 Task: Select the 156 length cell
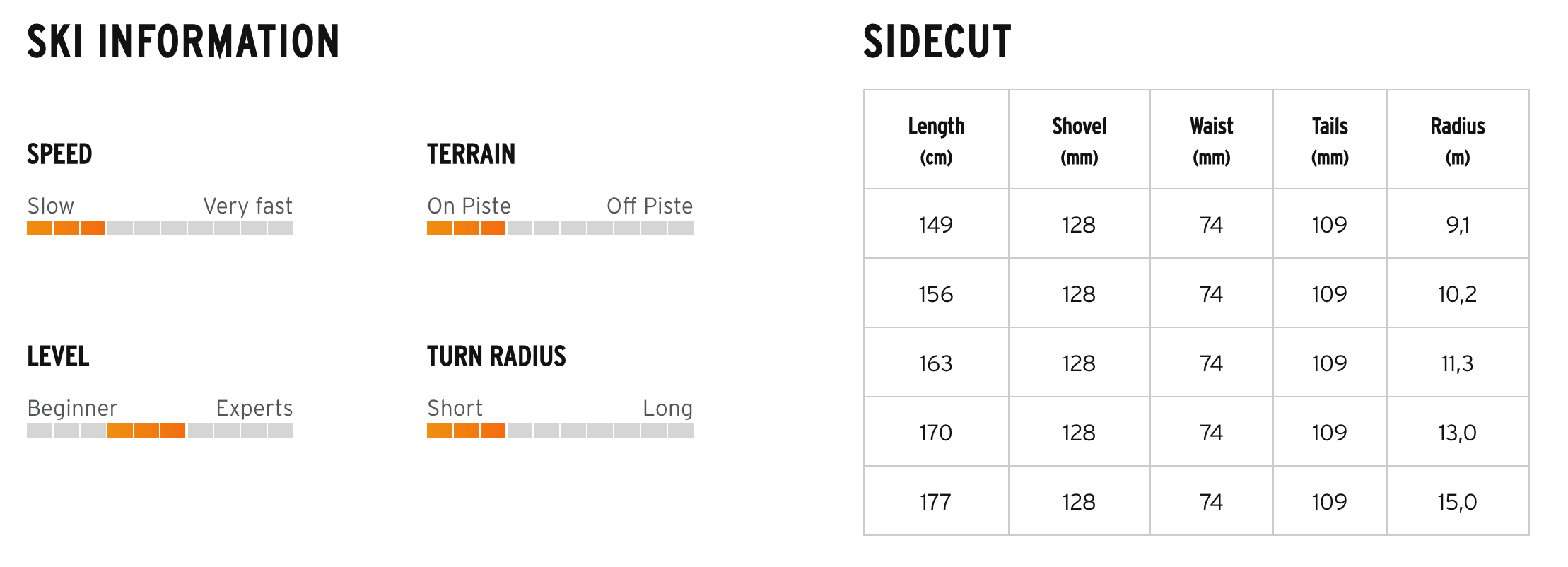[x=936, y=294]
